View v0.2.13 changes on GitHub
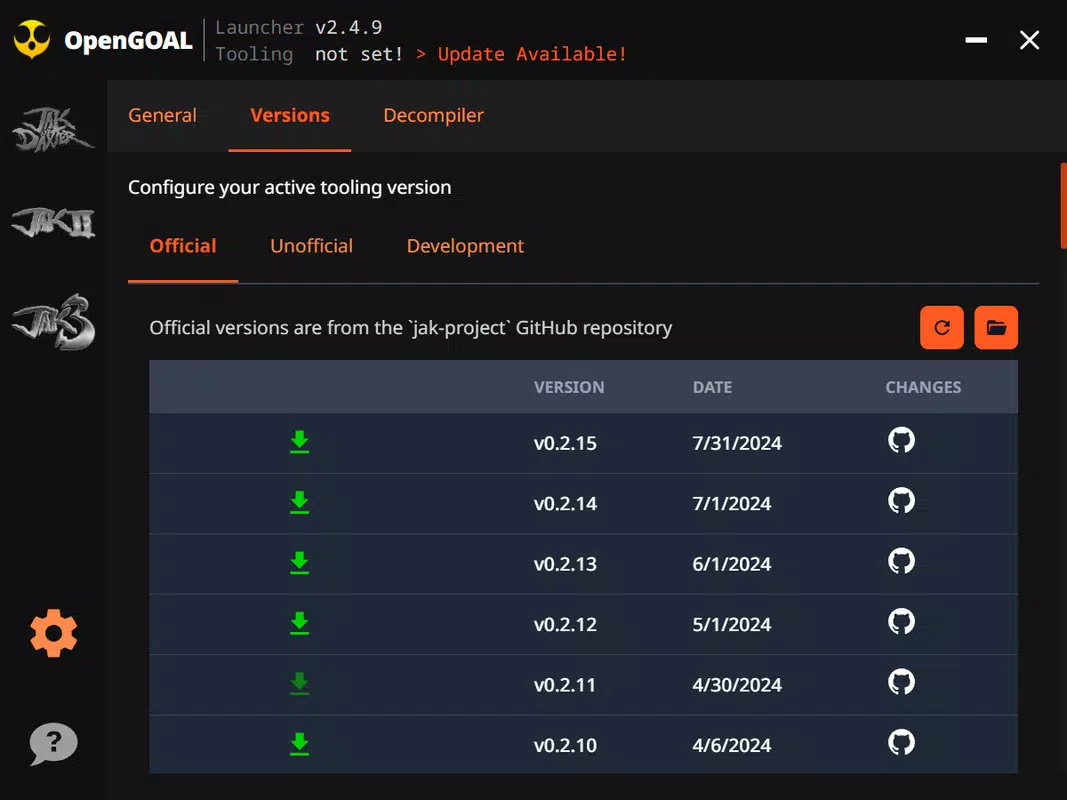Image resolution: width=1067 pixels, height=800 pixels. point(901,561)
